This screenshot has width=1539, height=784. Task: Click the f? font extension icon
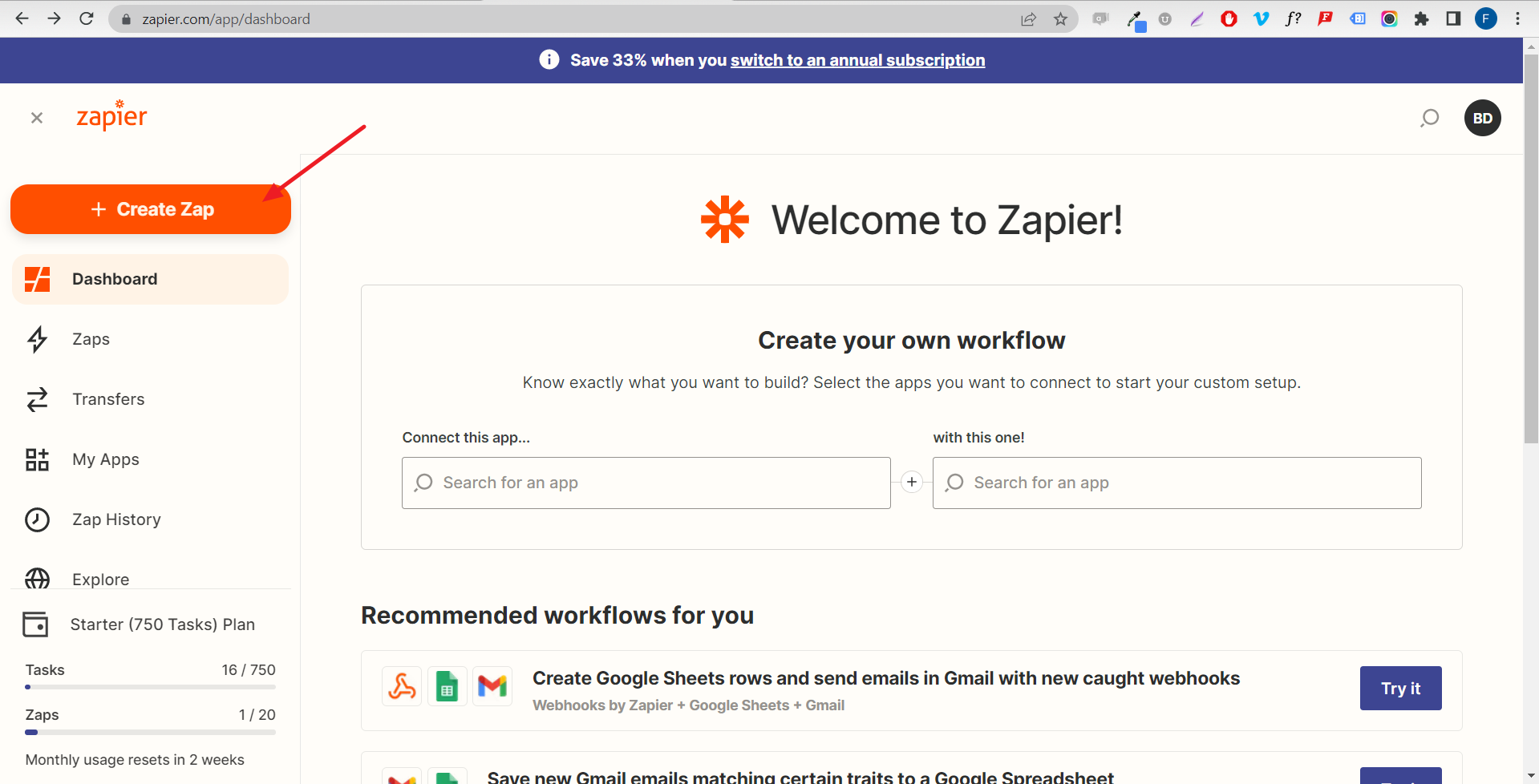click(1293, 18)
